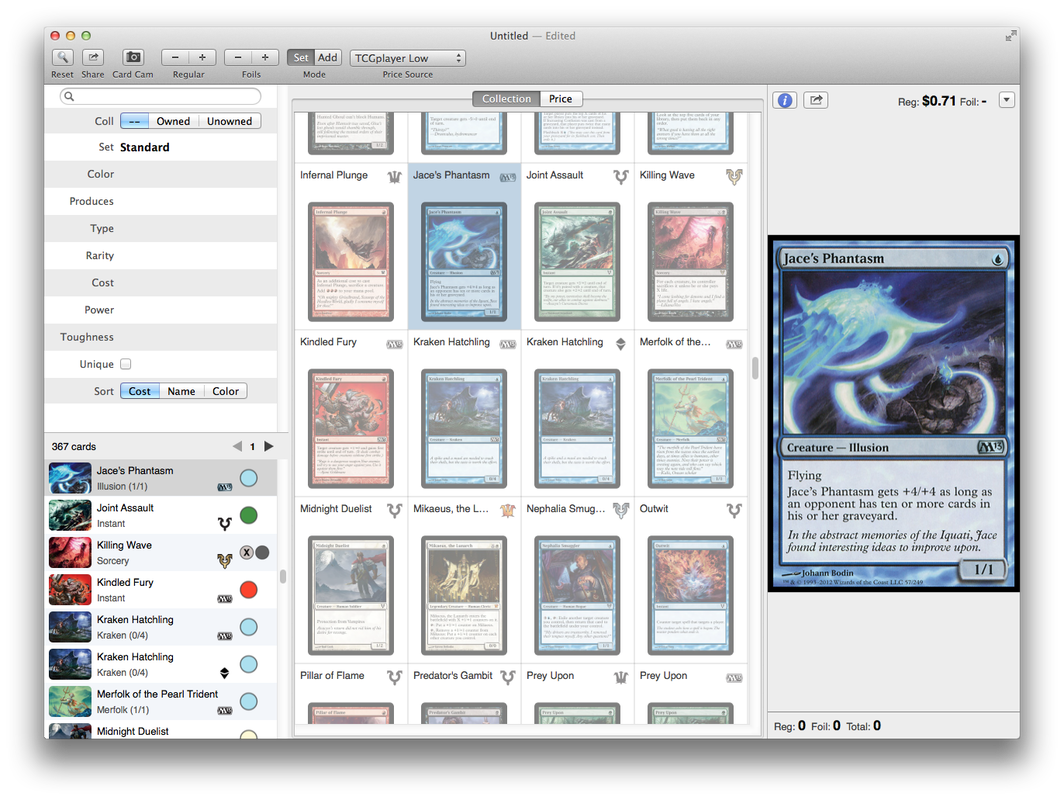
Task: Switch Mode from Set to Add
Action: pos(327,57)
